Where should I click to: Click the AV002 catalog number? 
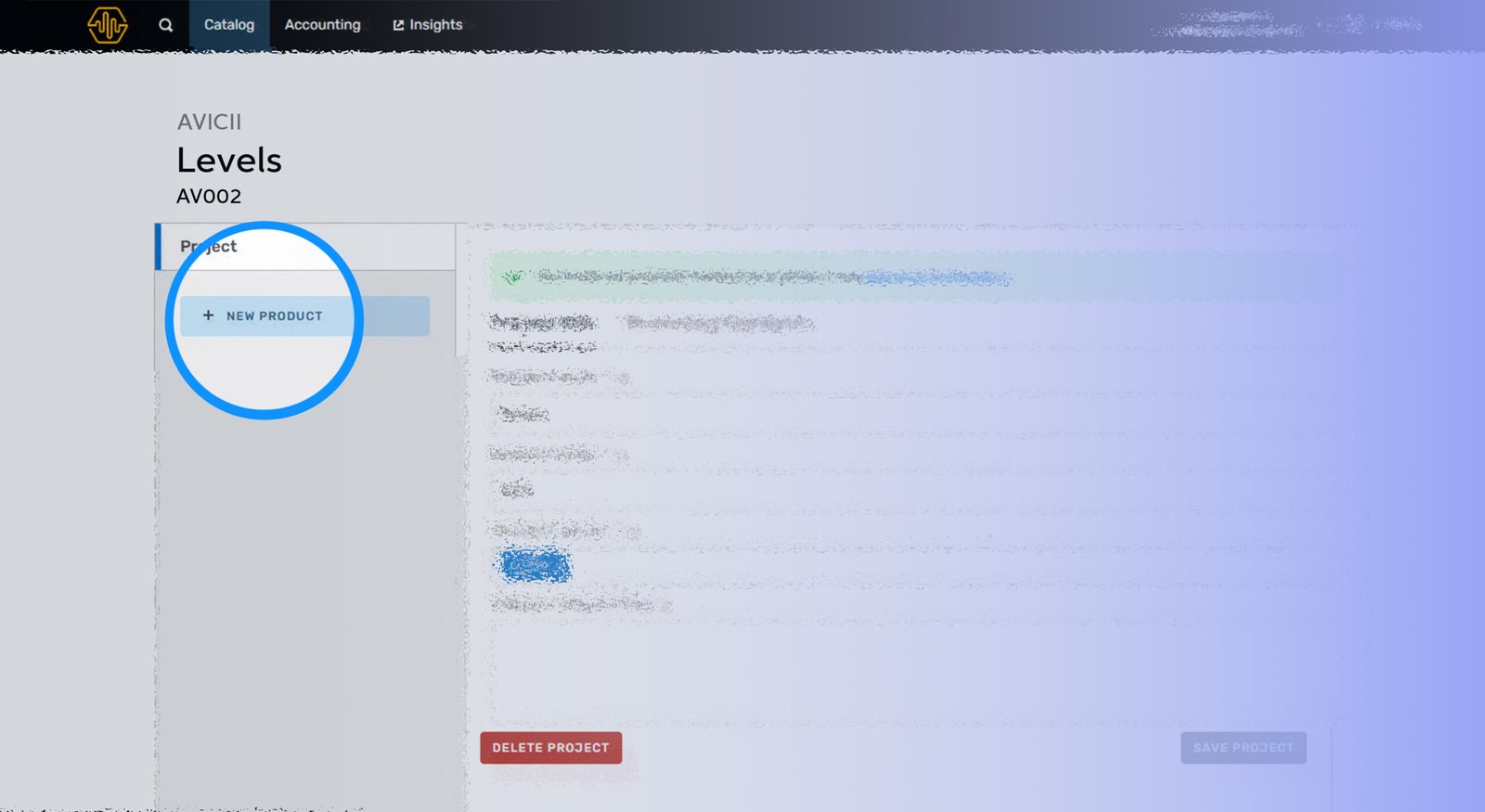(209, 197)
